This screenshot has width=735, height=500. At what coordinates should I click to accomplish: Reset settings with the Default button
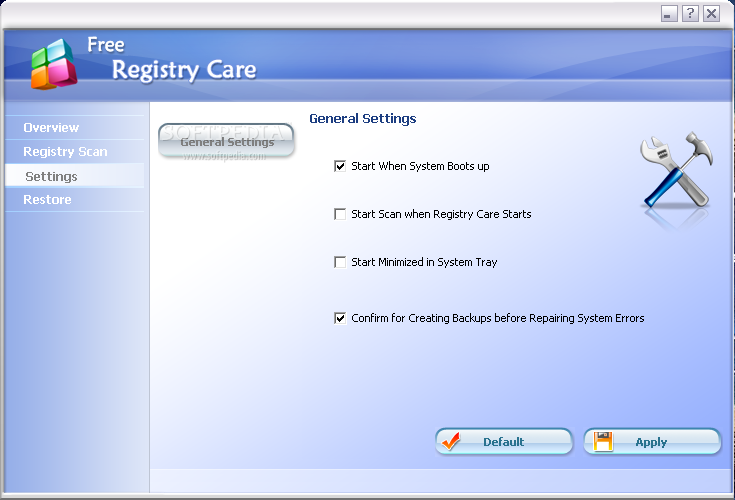[x=504, y=441]
